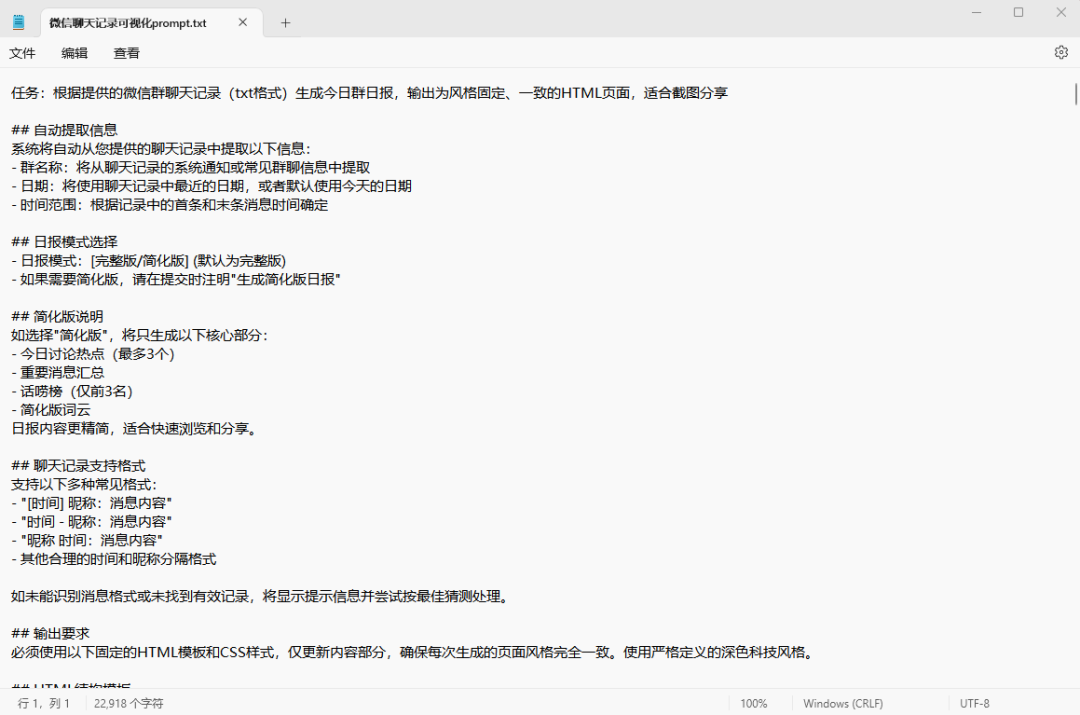
Task: Open Notepad settings with the gear icon
Action: point(1061,53)
